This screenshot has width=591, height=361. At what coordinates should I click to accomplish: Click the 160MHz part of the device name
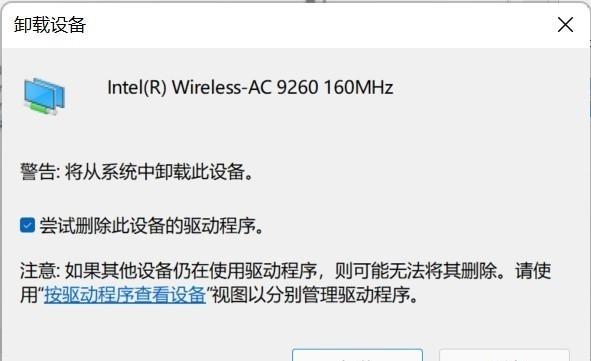[x=358, y=87]
